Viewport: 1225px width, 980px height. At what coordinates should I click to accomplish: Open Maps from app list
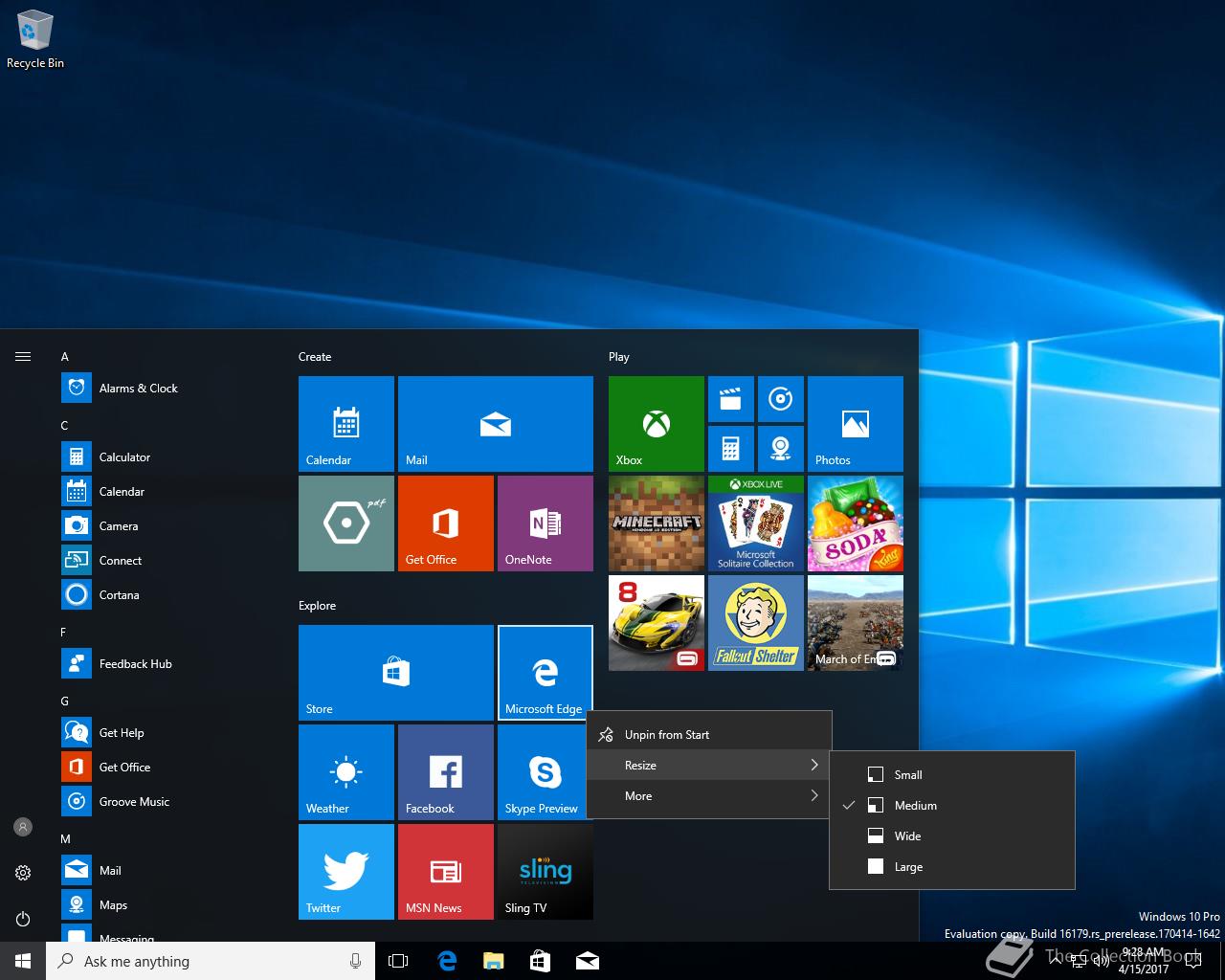[x=167, y=905]
